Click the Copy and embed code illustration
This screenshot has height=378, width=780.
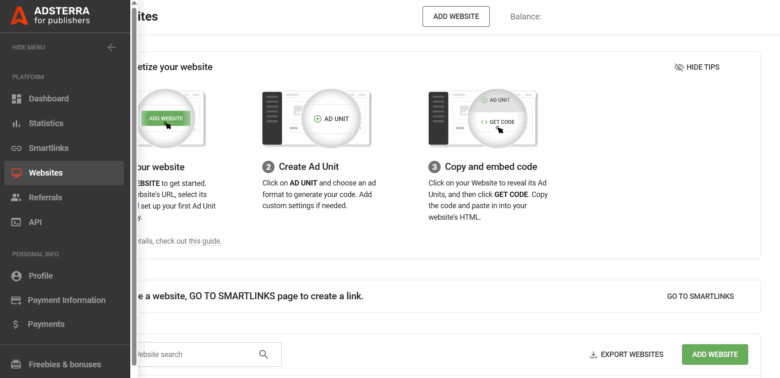[483, 118]
